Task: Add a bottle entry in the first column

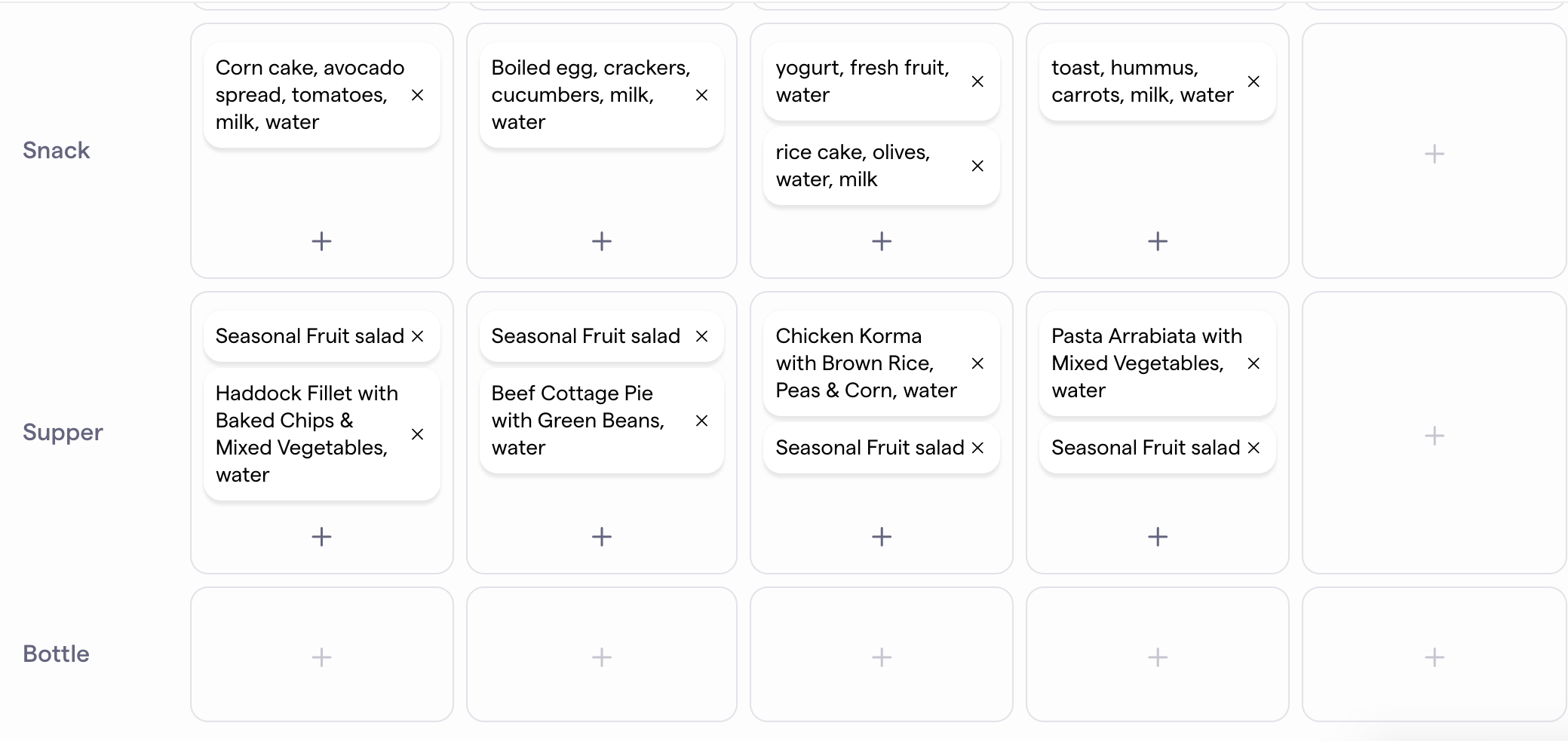Action: click(322, 657)
